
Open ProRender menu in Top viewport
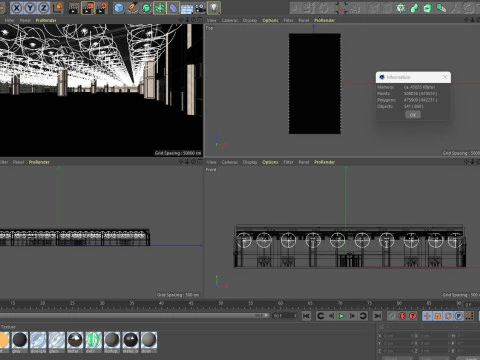pos(324,20)
